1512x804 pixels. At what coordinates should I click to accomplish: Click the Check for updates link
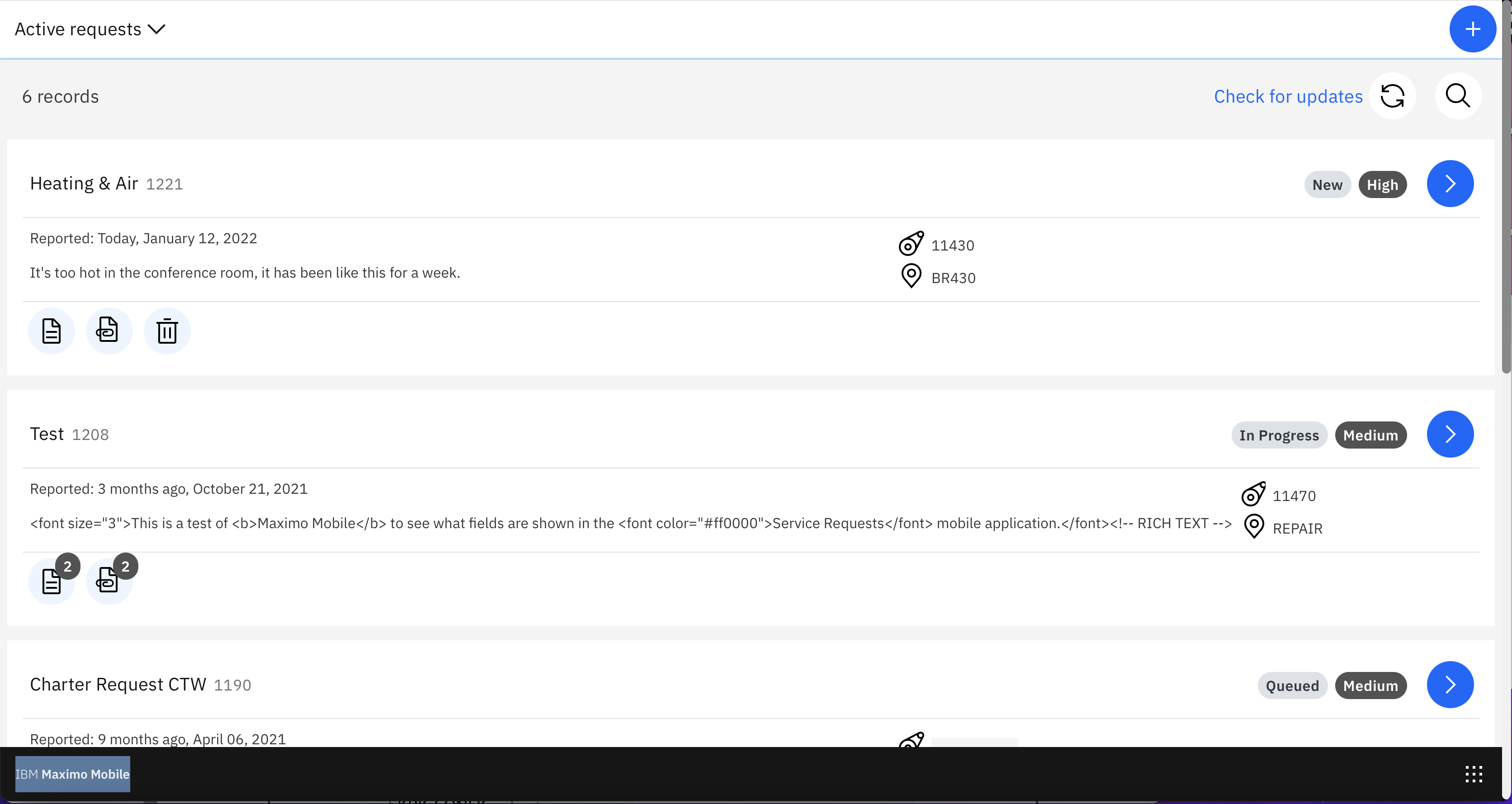(1288, 96)
